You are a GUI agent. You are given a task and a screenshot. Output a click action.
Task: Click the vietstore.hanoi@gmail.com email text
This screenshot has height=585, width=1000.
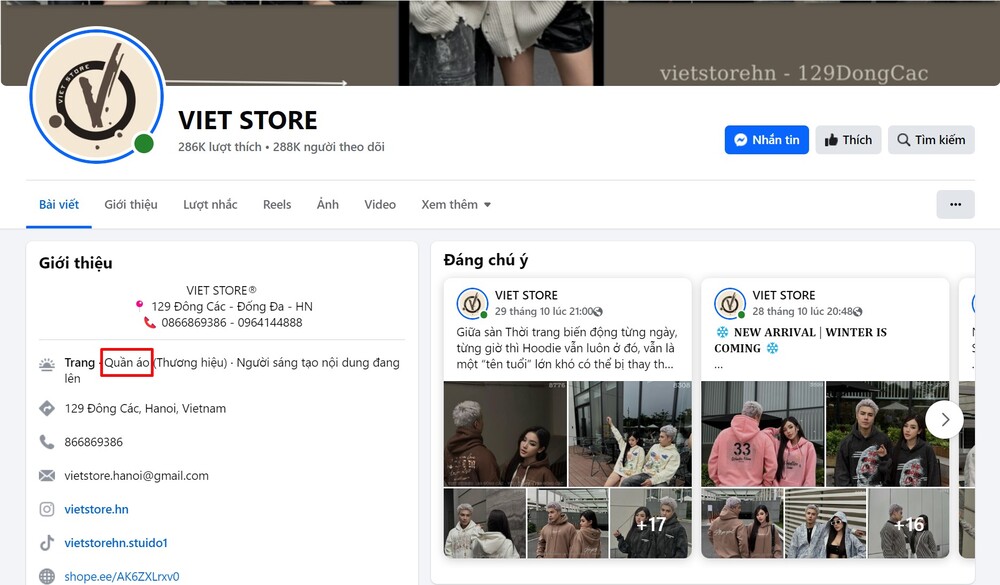pyautogui.click(x=136, y=476)
